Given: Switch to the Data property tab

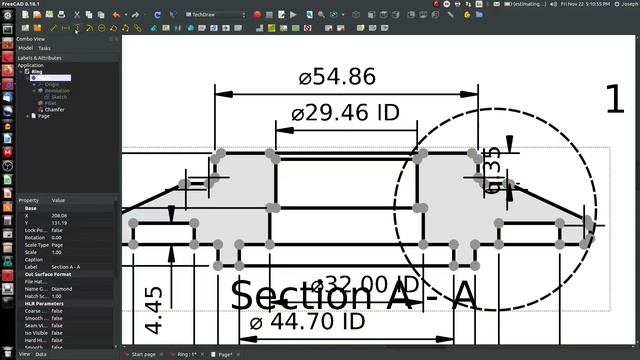Looking at the screenshot, I should click(41, 354).
